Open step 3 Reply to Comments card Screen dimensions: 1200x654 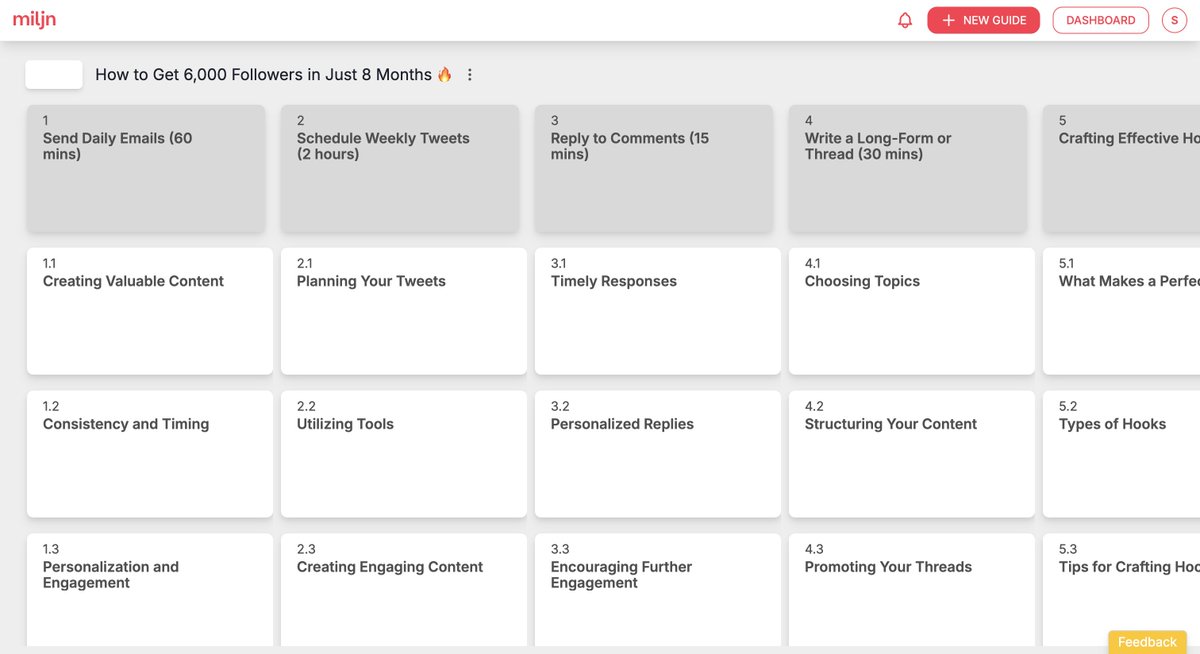click(x=654, y=169)
